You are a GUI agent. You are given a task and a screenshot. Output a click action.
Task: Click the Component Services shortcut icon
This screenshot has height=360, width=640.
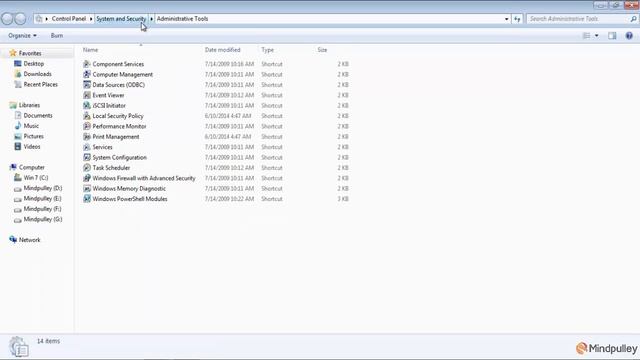(87, 64)
